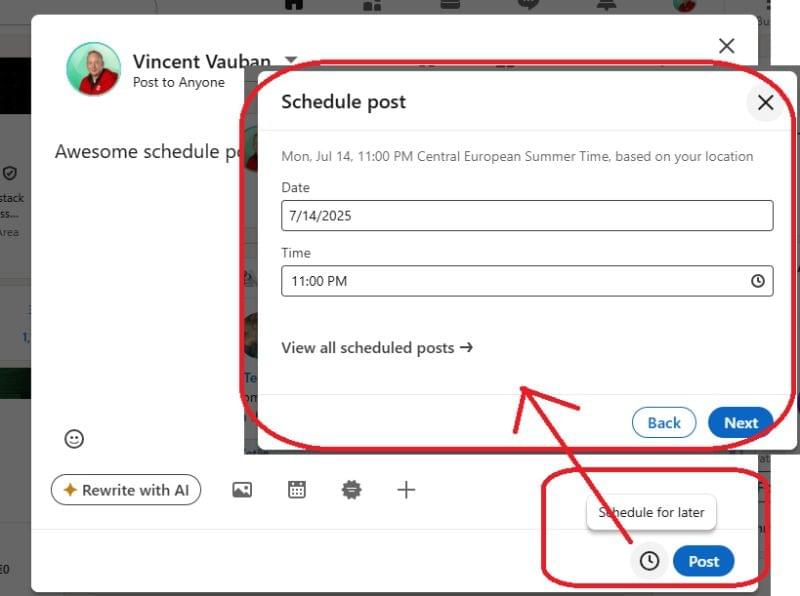Open the Date field showing 7/14/2025
Viewport: 800px width, 596px height.
(527, 215)
